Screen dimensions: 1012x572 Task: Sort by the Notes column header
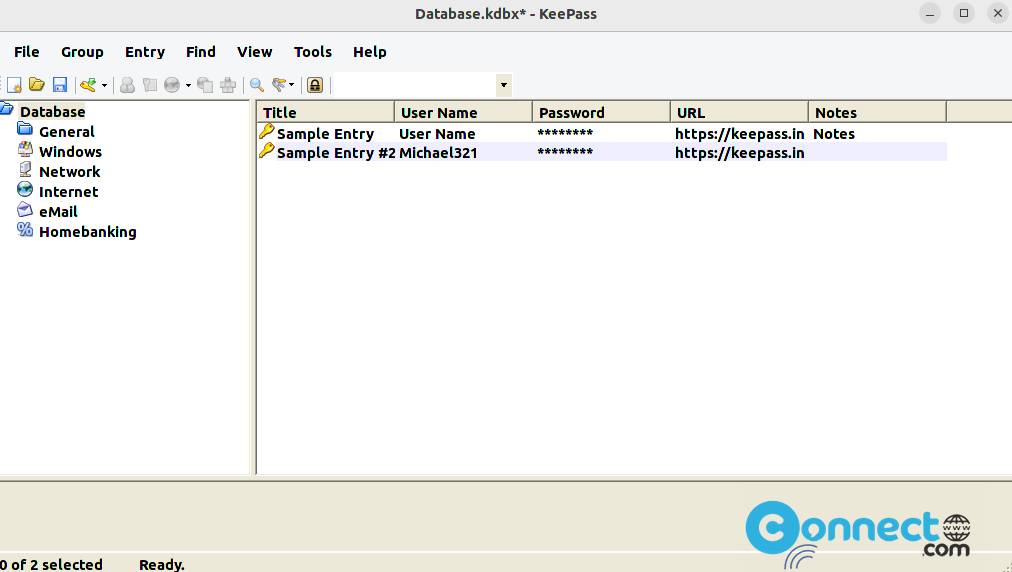click(878, 112)
